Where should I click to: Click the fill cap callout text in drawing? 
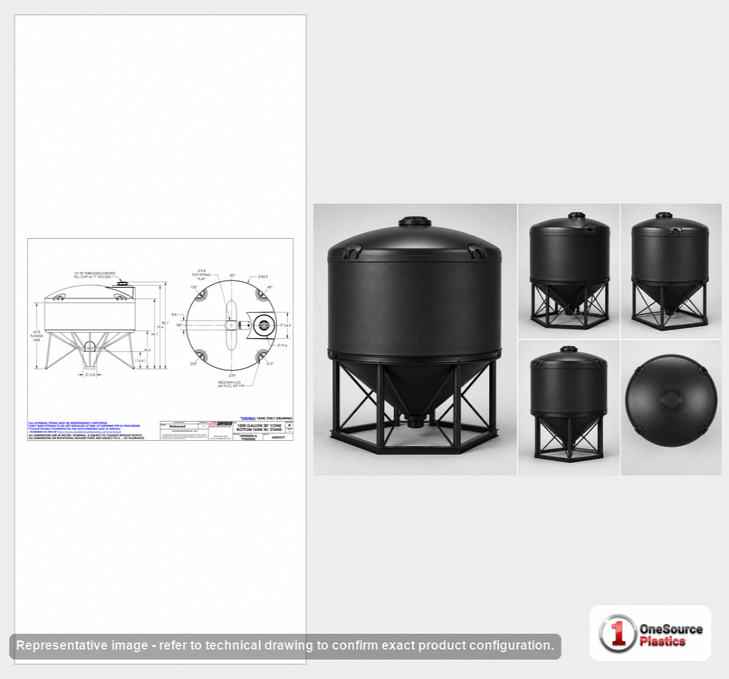pyautogui.click(x=93, y=275)
